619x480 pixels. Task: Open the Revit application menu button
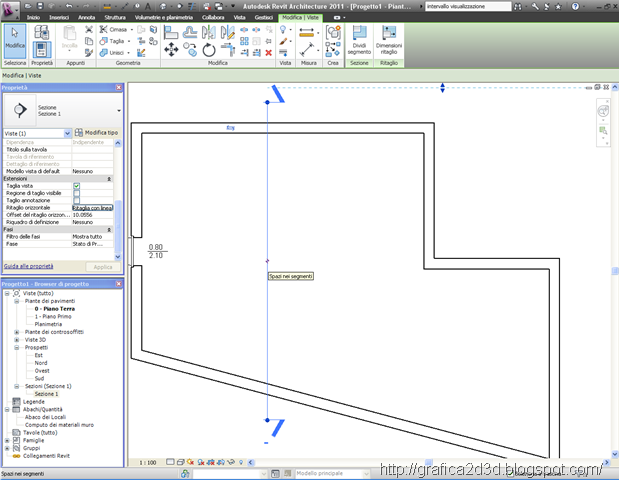click(10, 9)
